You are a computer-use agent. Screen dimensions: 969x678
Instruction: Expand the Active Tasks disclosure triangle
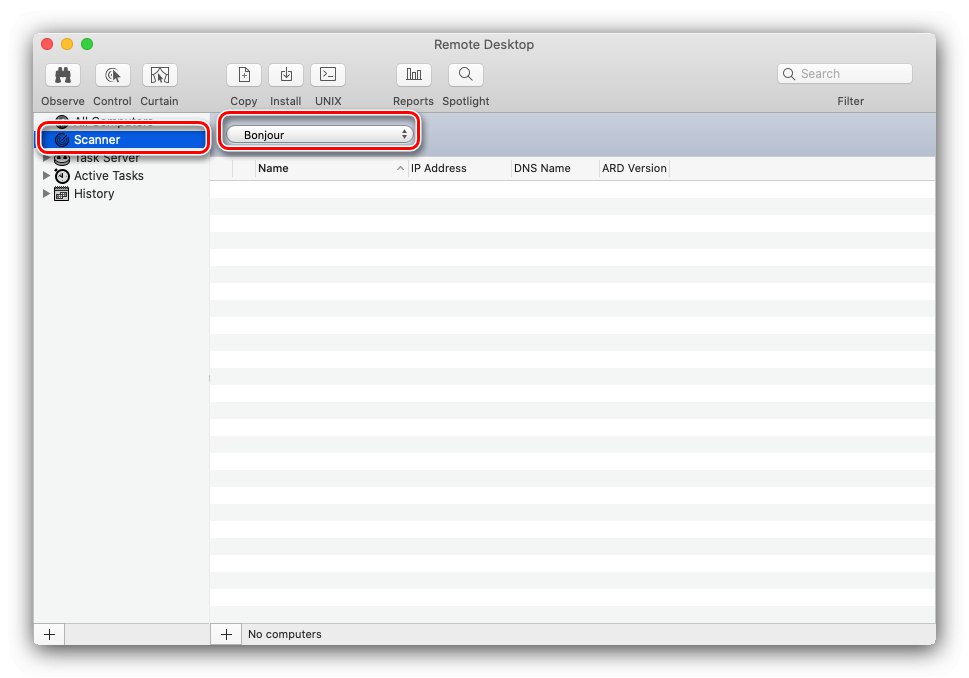[46, 176]
